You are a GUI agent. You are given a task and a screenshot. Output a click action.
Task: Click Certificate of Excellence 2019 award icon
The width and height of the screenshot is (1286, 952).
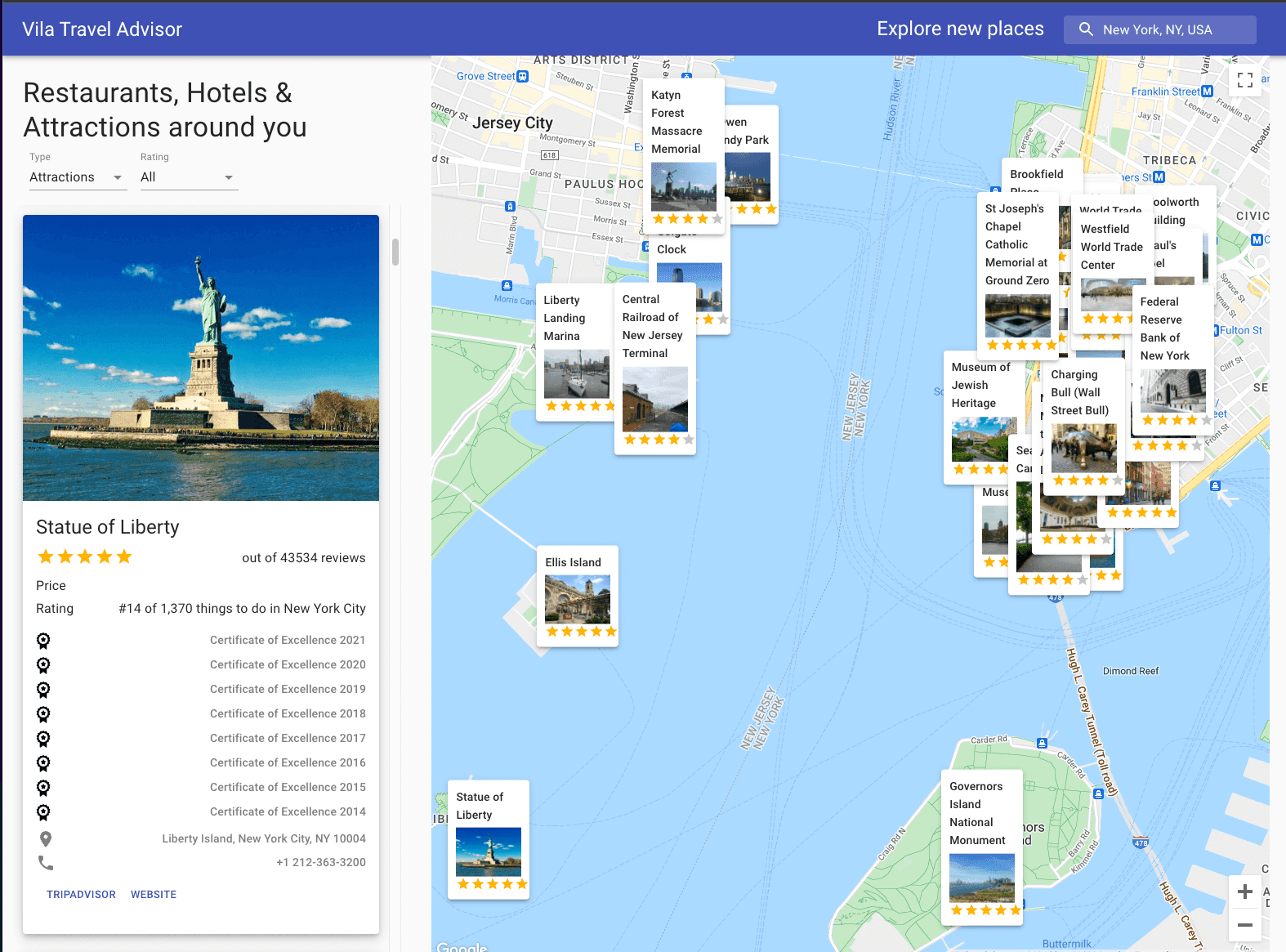43,690
